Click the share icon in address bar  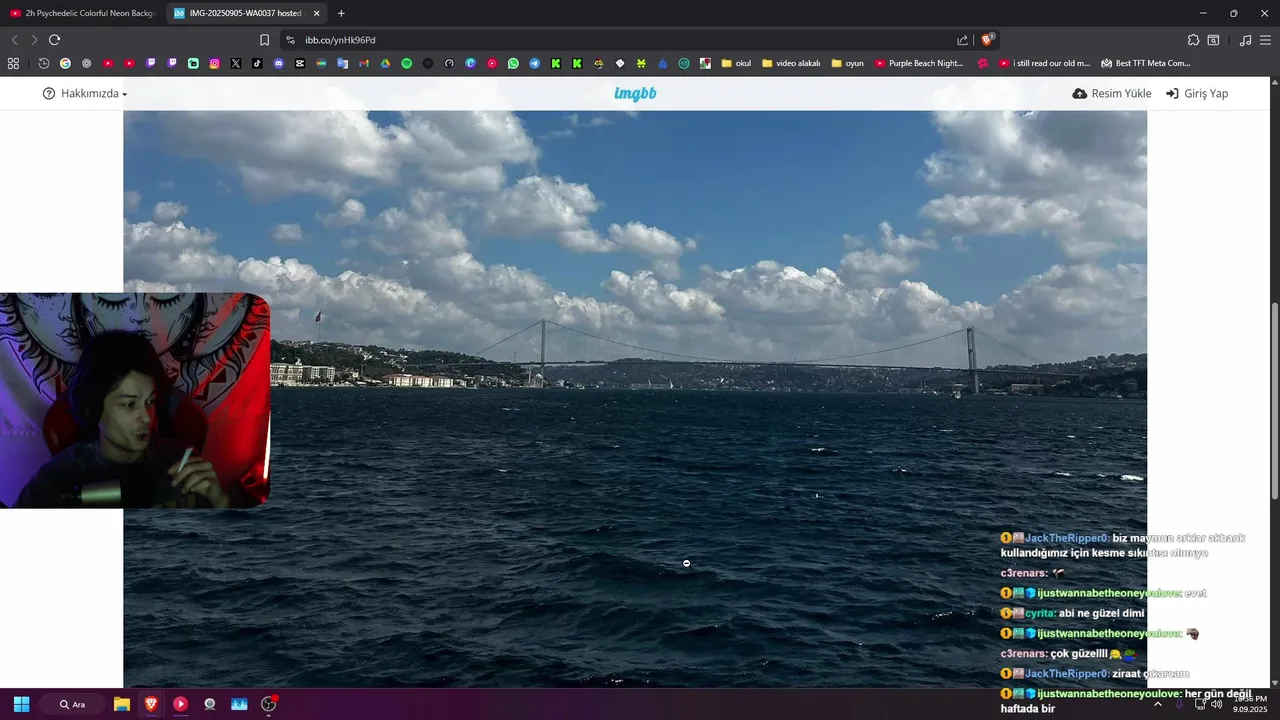tap(962, 40)
